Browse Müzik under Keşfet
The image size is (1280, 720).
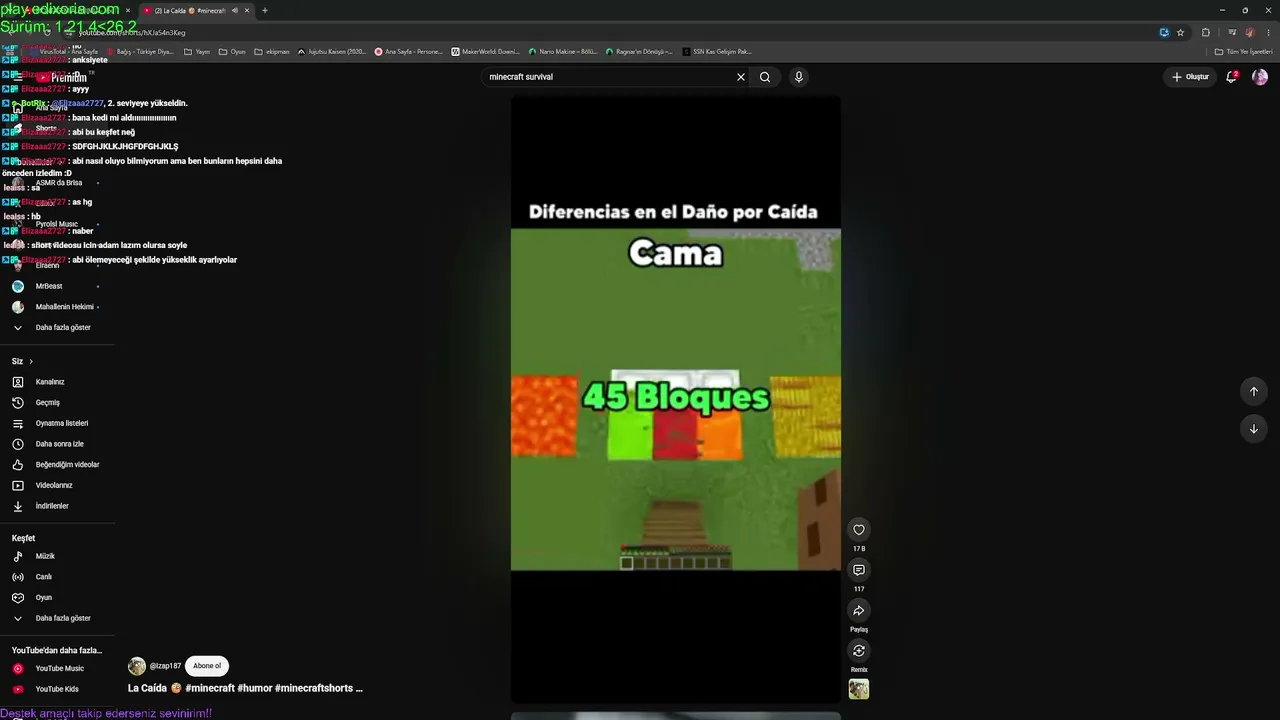coord(58,556)
